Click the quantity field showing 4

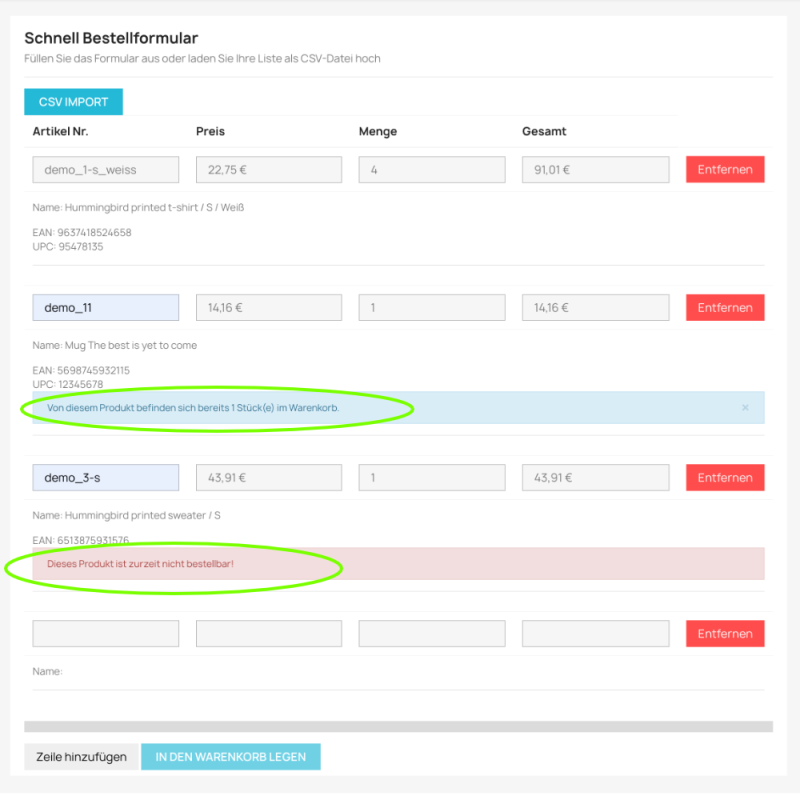pyautogui.click(x=431, y=169)
